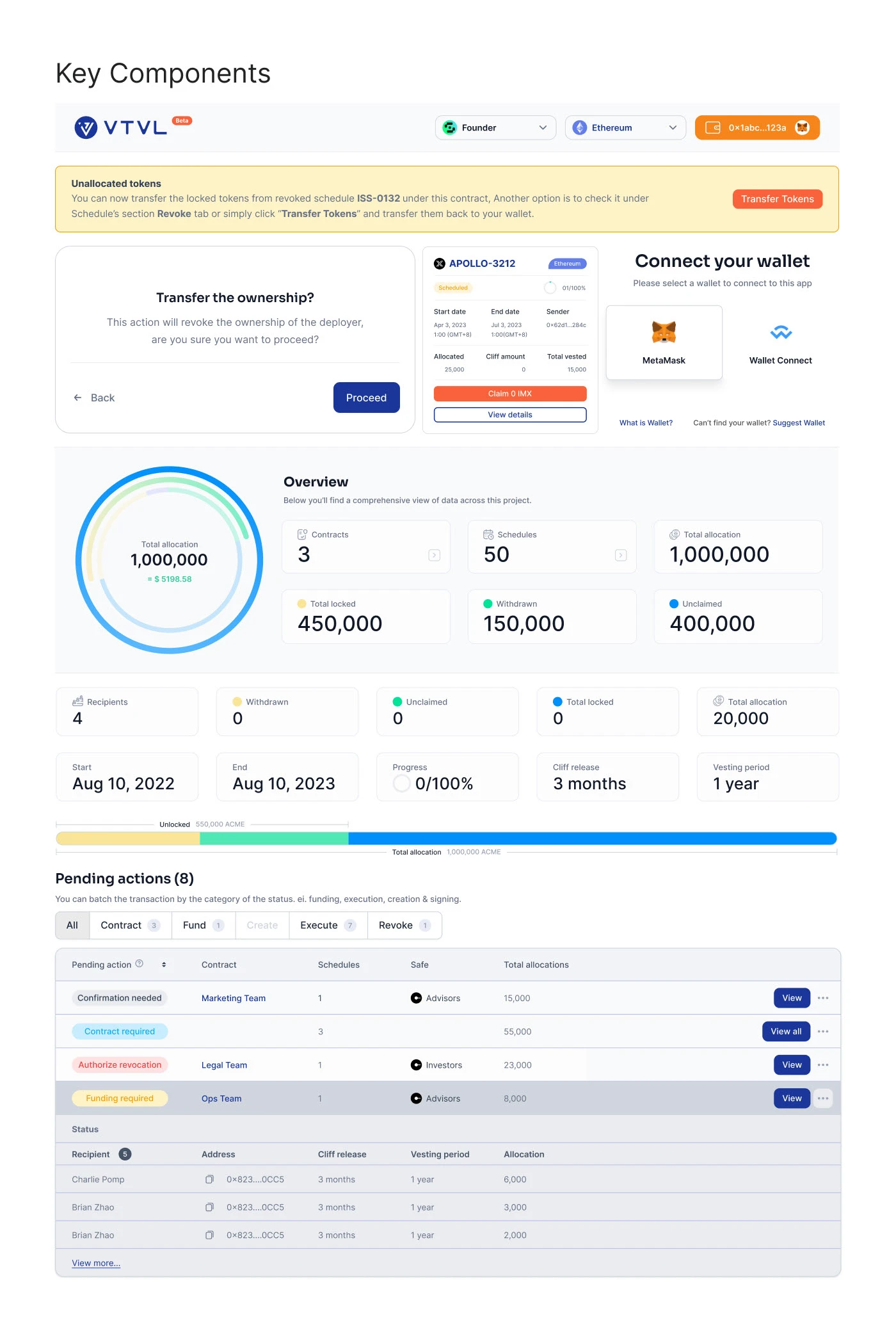Open the Marketing Team contract link
Screen dimensions: 896x1334
[x=234, y=998]
